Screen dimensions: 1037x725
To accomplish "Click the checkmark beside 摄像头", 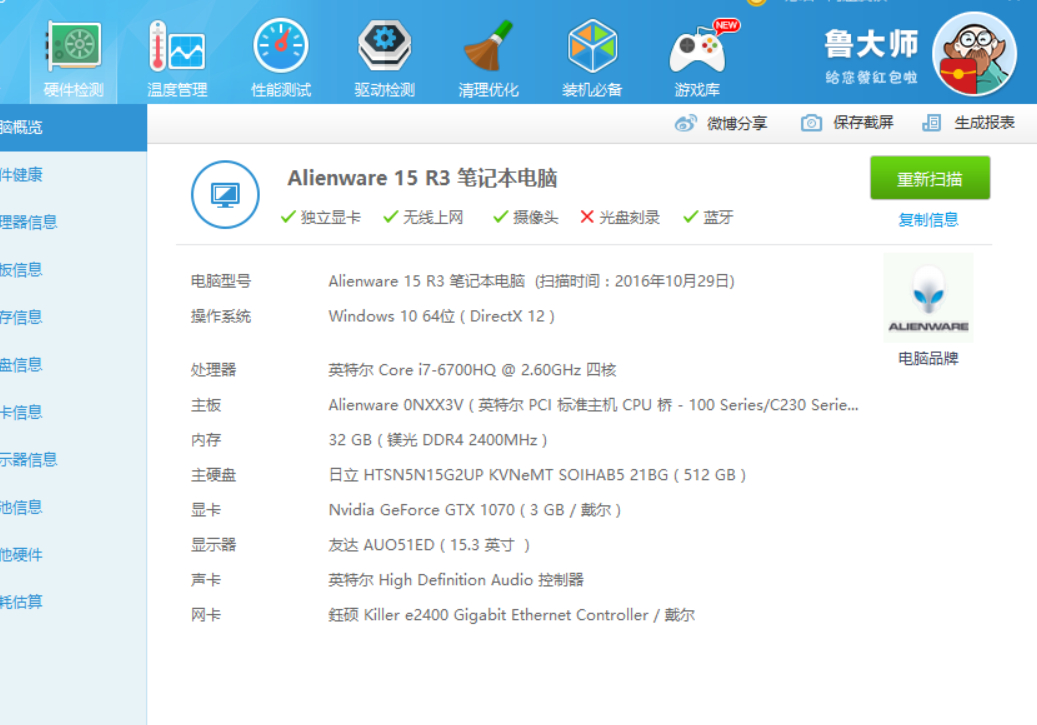I will [x=501, y=217].
